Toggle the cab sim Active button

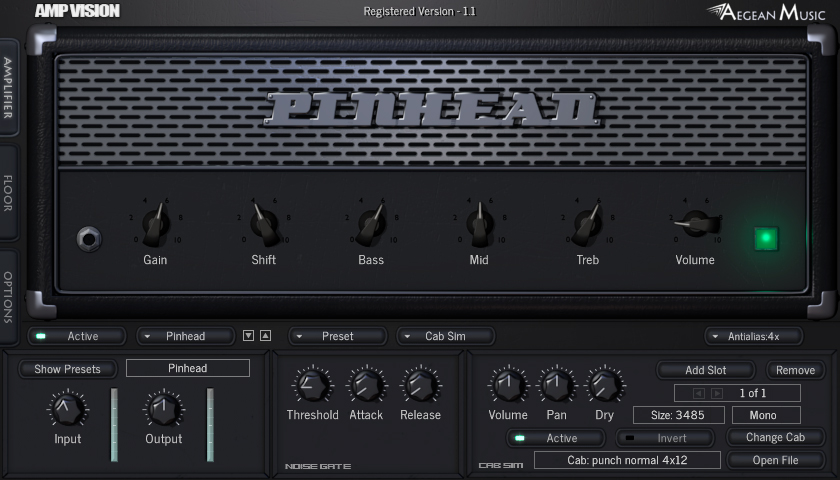click(556, 438)
